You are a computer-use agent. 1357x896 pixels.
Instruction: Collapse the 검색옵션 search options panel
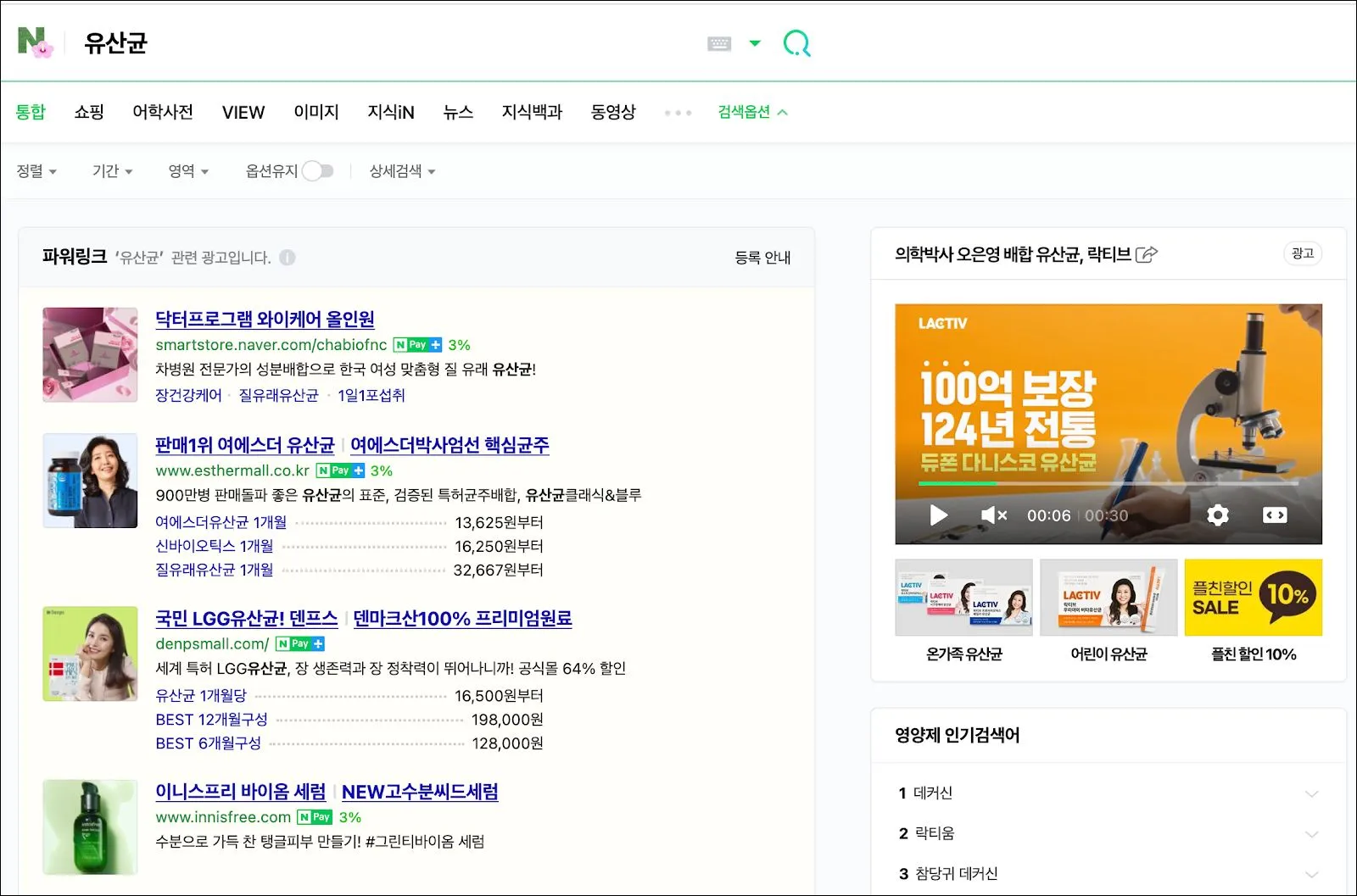click(x=752, y=112)
